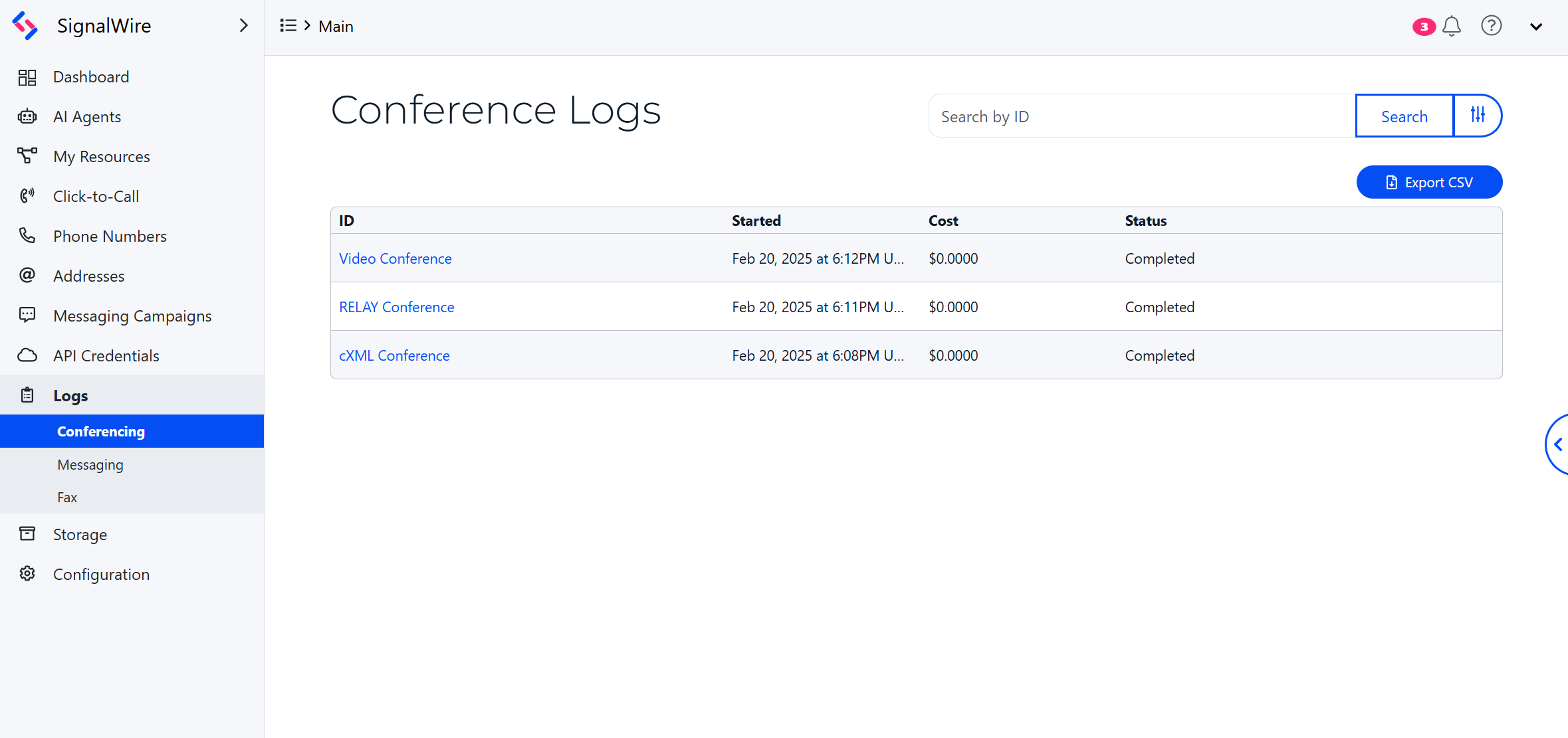
Task: Open the Click-to-Call page
Action: pos(96,196)
